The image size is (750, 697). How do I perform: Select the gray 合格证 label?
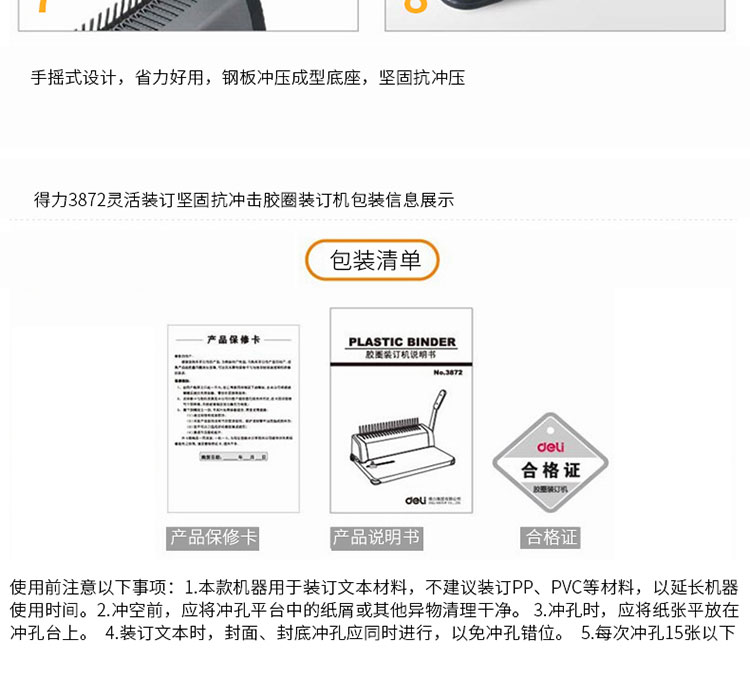(551, 538)
